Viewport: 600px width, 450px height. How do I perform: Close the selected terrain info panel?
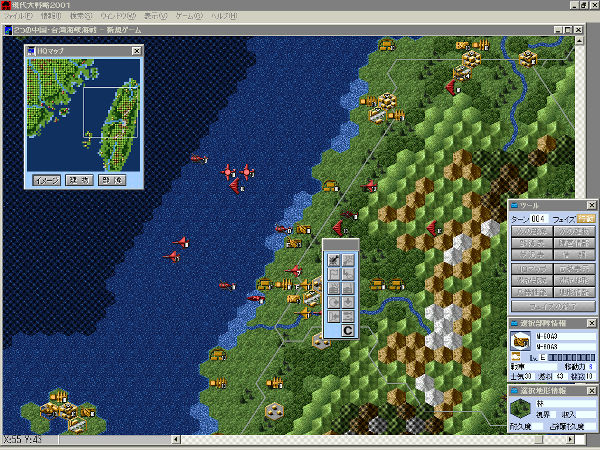pos(591,391)
